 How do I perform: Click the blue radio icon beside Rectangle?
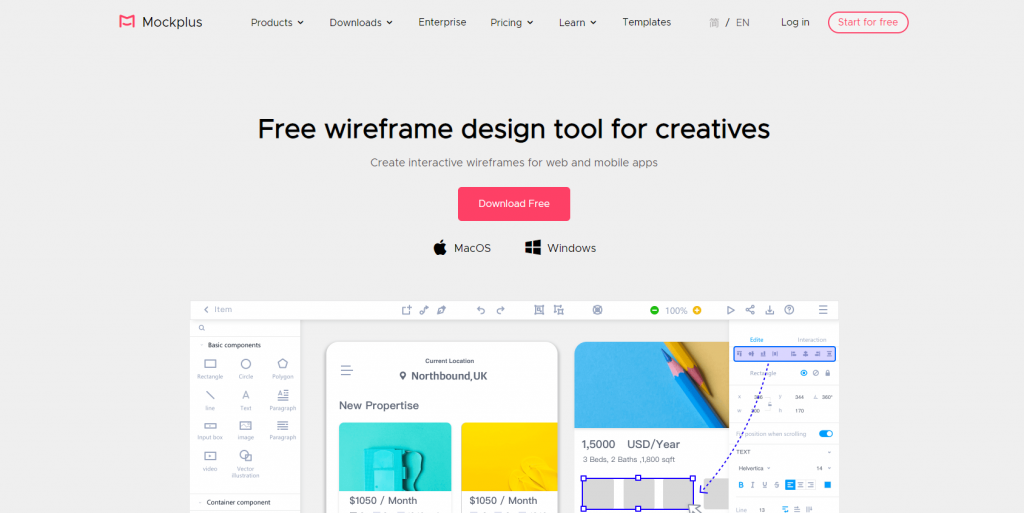pyautogui.click(x=804, y=373)
